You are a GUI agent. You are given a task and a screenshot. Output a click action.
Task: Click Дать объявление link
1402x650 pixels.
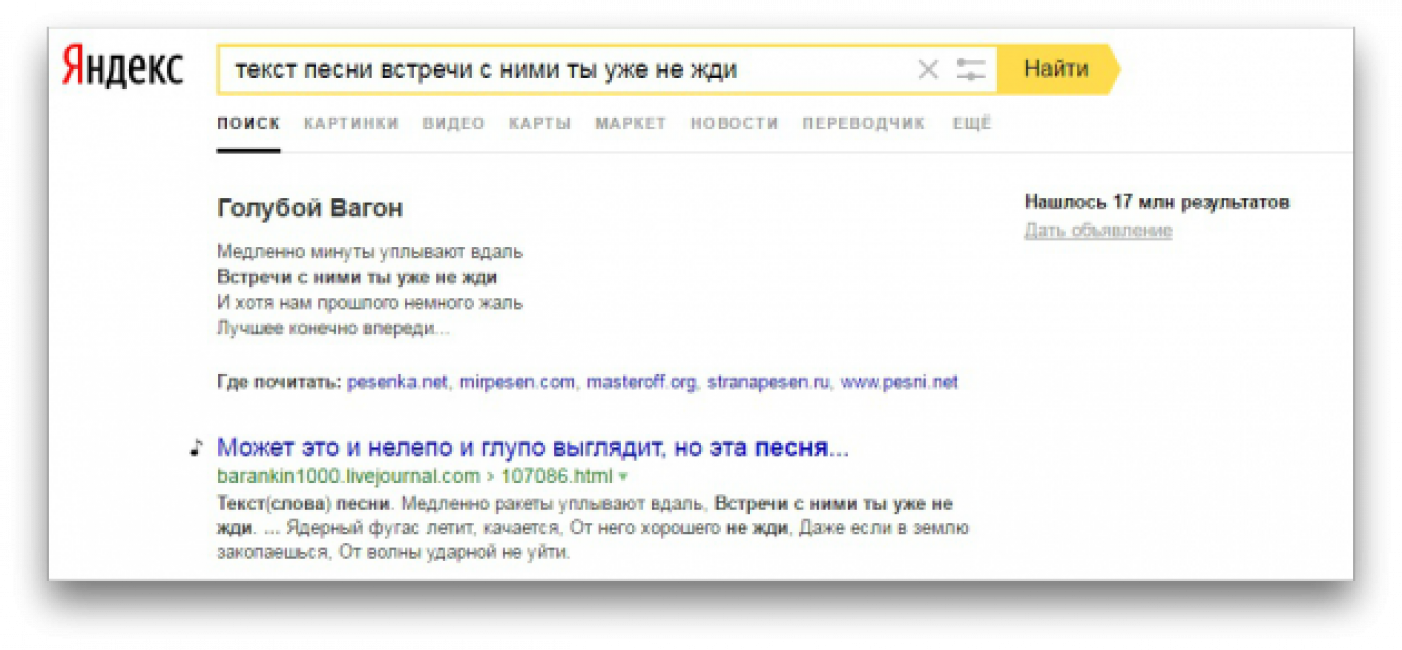click(1097, 231)
